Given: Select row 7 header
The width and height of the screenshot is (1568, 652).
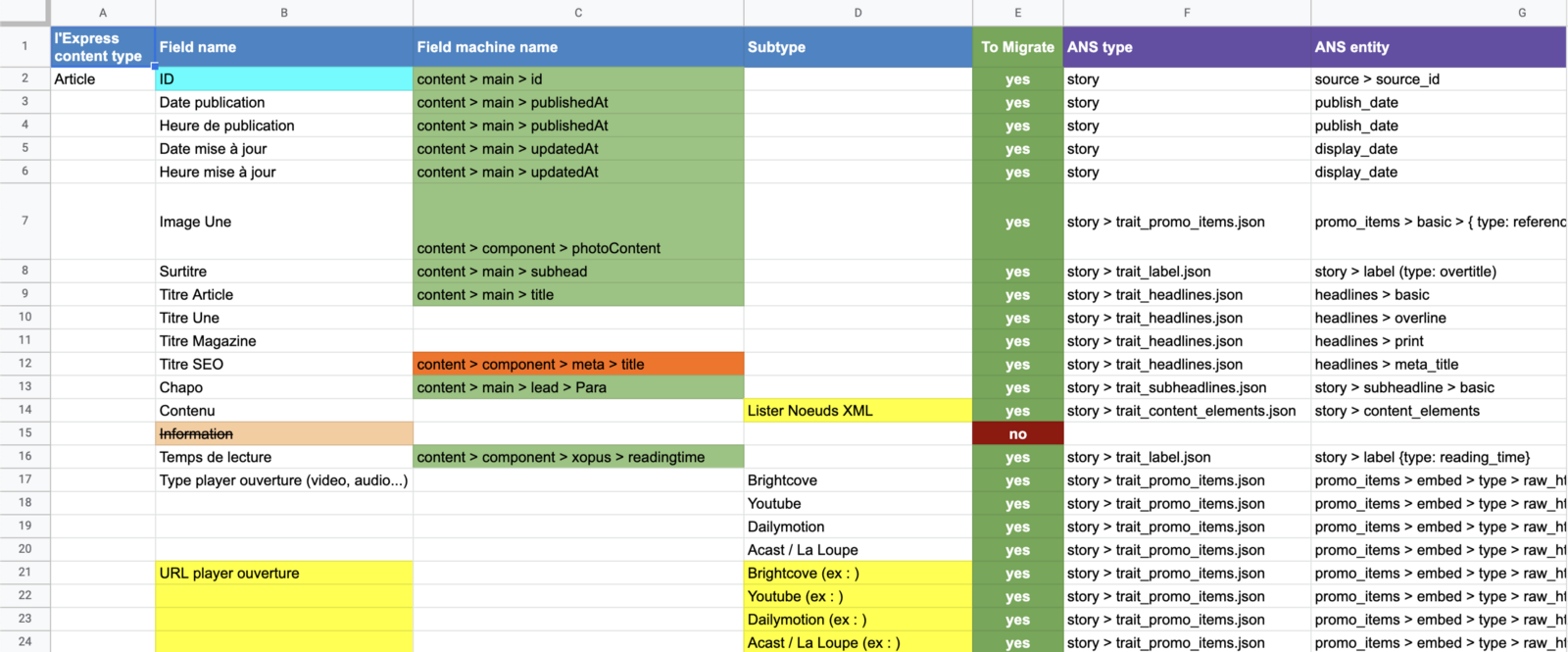Looking at the screenshot, I should [x=24, y=221].
